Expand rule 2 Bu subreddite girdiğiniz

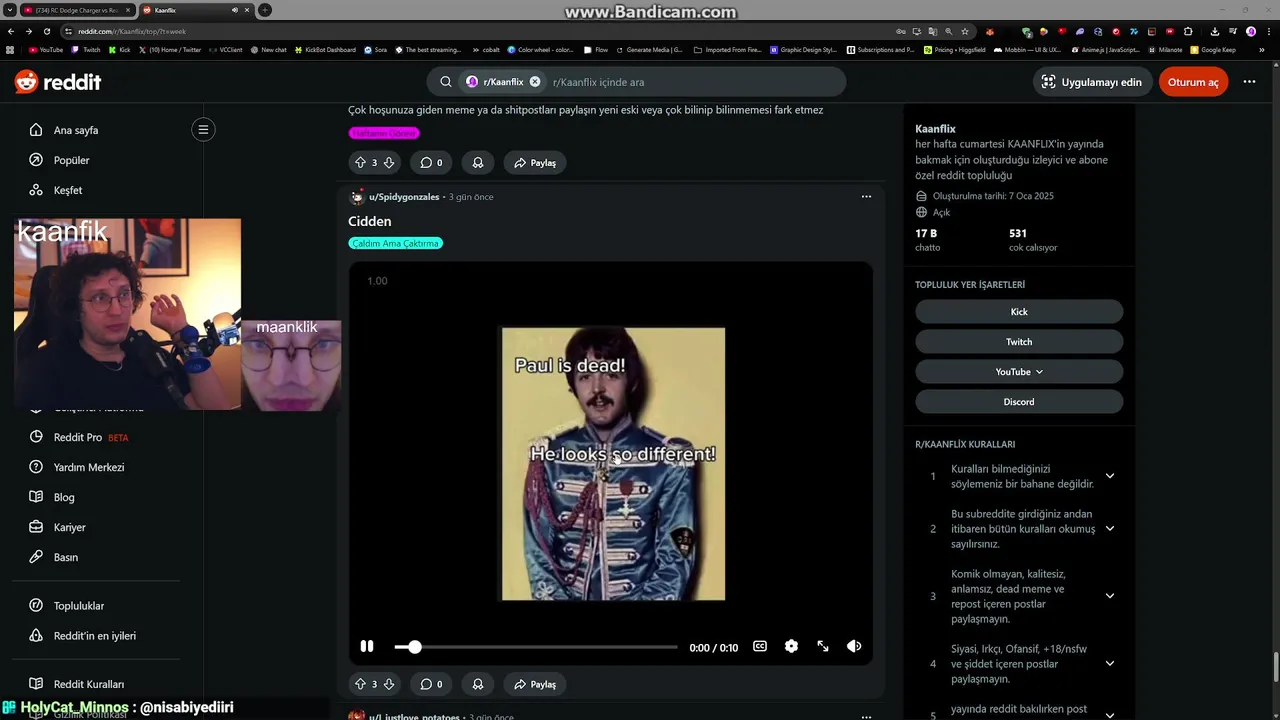[x=1109, y=529]
